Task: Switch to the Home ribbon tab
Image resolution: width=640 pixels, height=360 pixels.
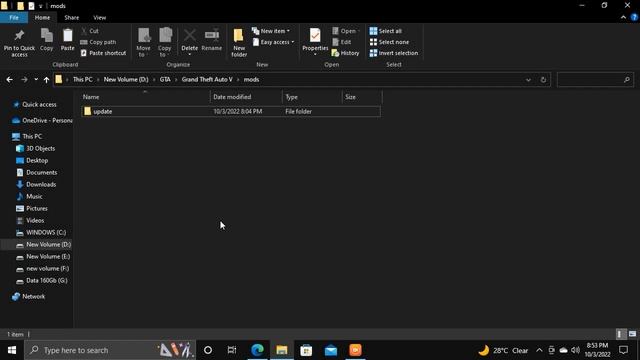Action: [x=42, y=18]
